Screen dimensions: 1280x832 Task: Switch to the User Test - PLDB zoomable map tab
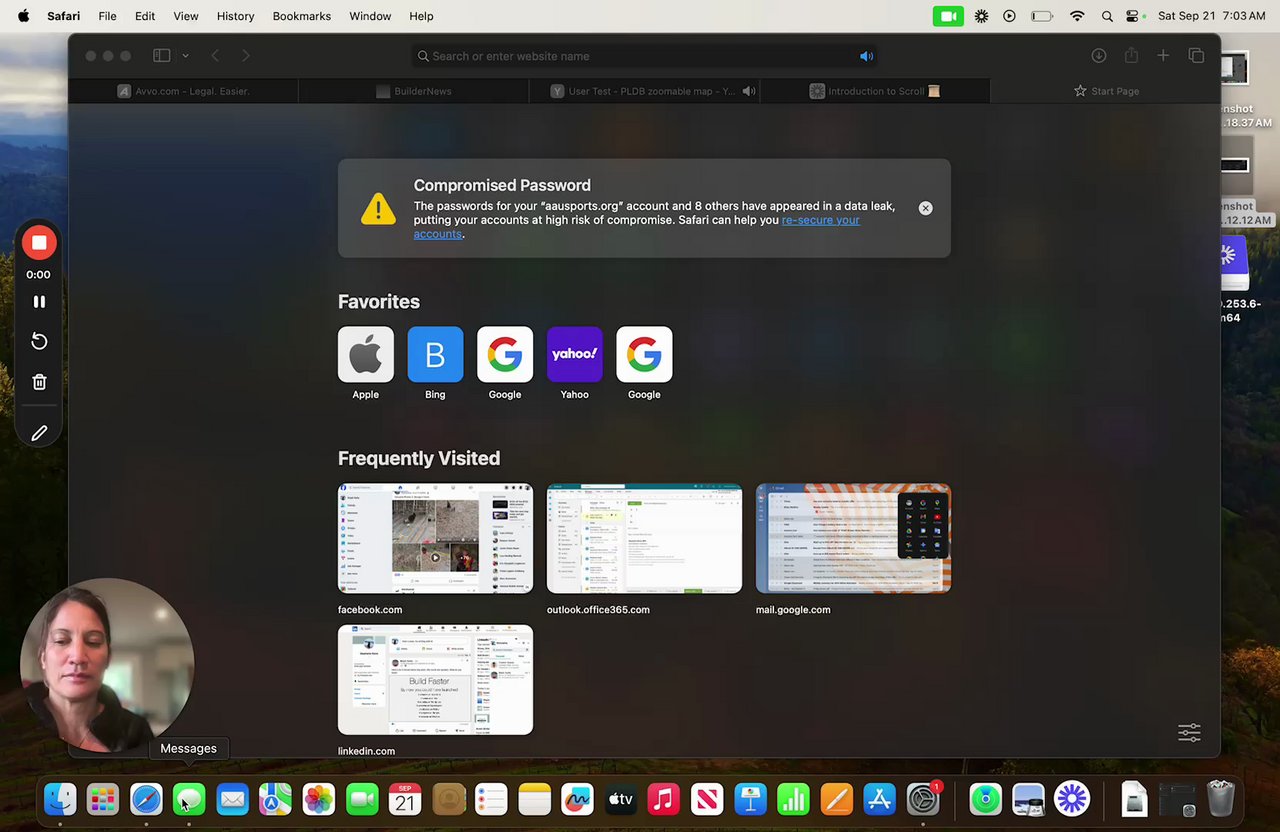point(644,91)
